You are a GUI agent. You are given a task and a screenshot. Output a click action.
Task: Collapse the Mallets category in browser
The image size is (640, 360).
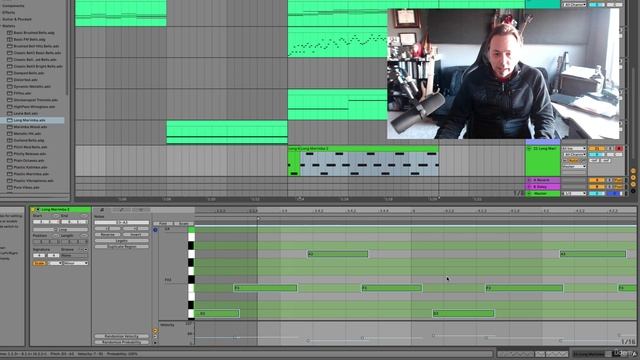click(2, 26)
